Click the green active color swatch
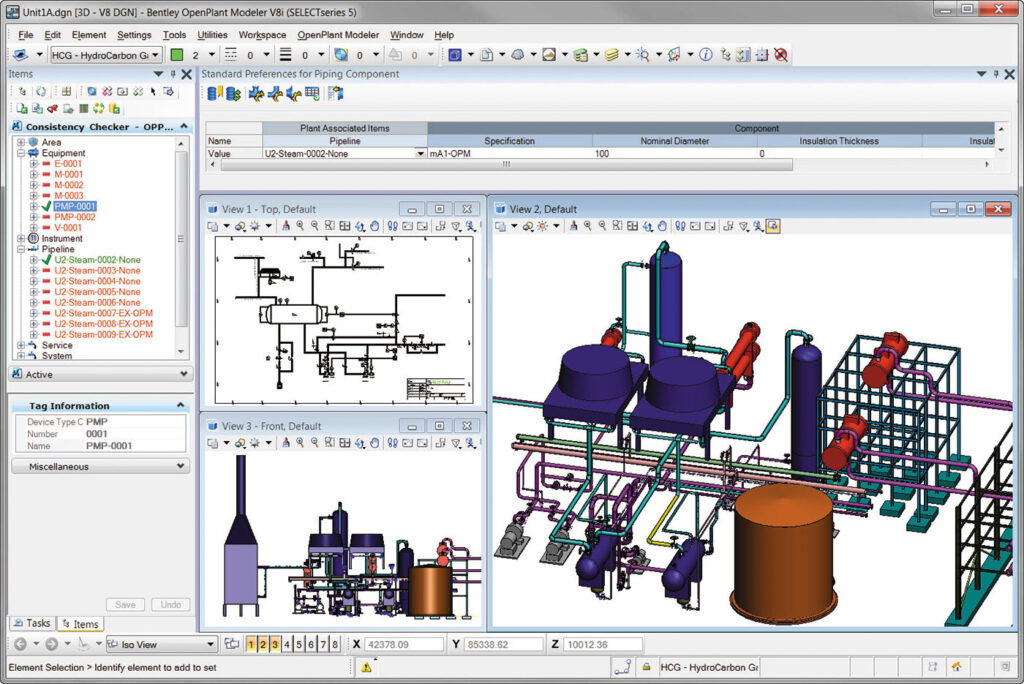The width and height of the screenshot is (1024, 684). click(177, 56)
